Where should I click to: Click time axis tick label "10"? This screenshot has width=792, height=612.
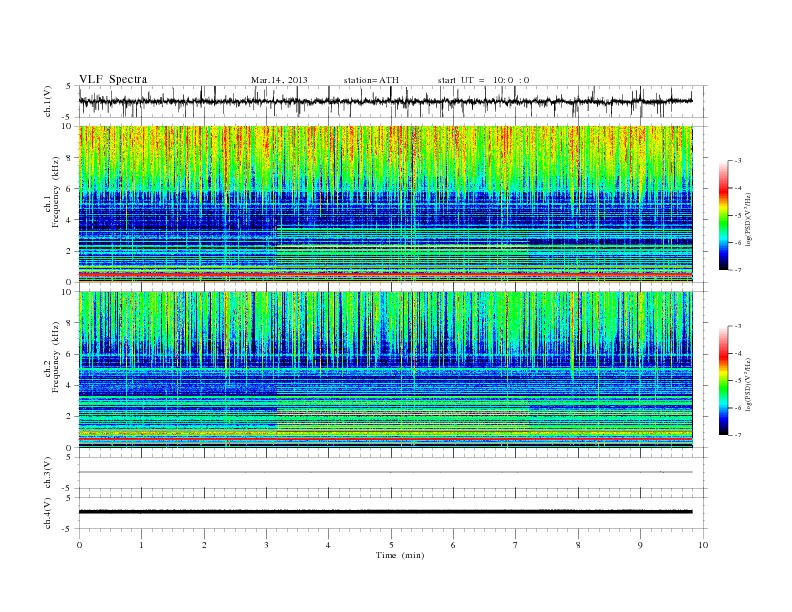[x=703, y=545]
